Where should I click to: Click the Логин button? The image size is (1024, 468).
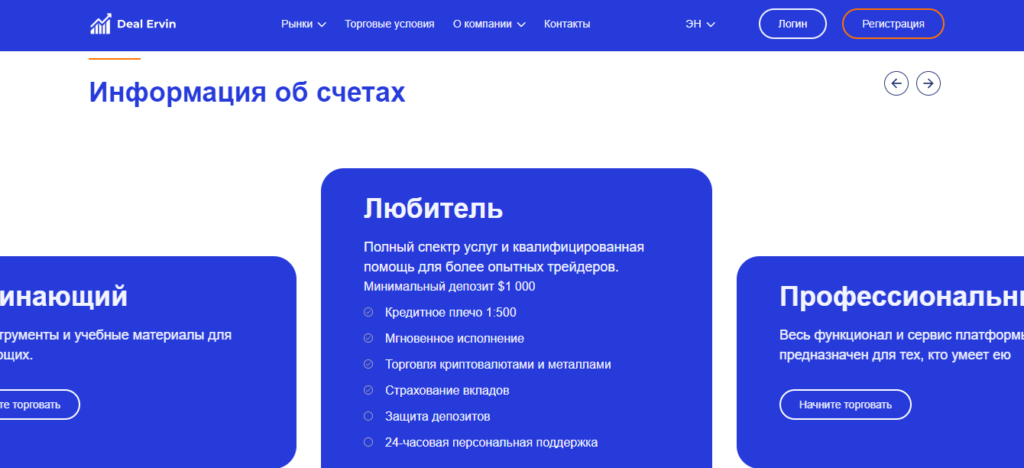tap(792, 24)
